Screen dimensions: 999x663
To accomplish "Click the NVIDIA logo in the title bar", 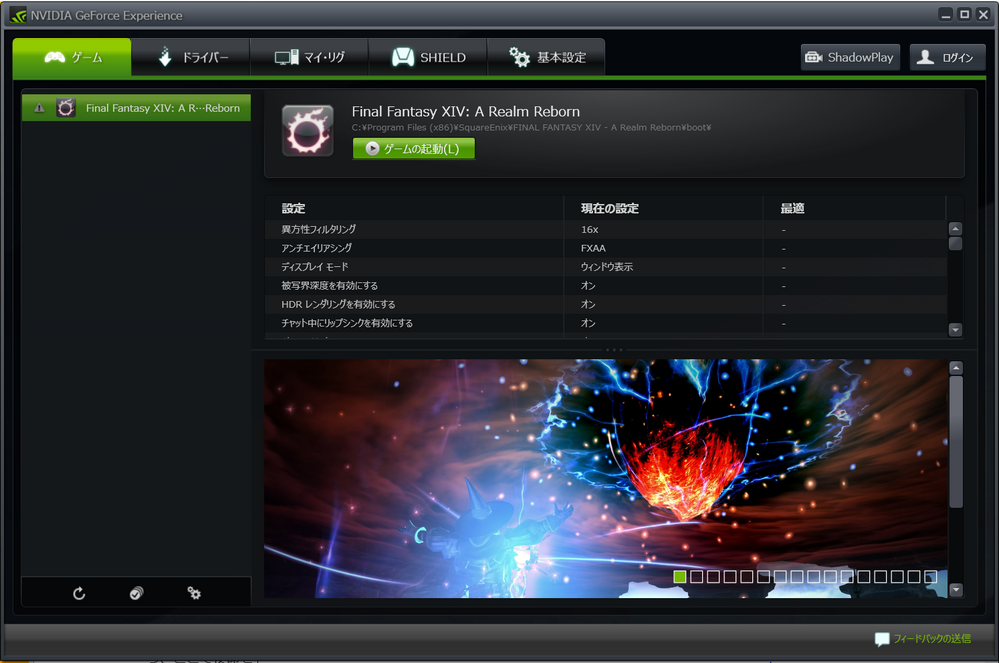I will click(18, 15).
